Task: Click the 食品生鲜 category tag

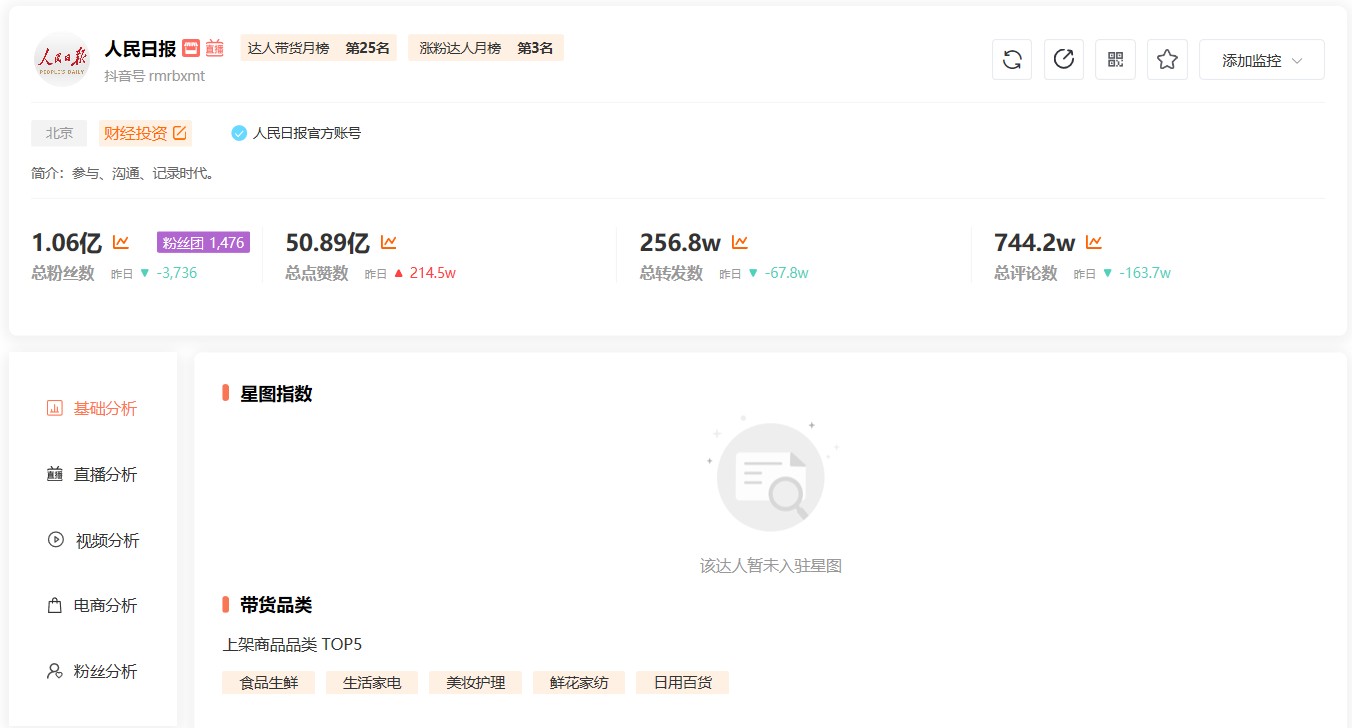Action: point(268,683)
